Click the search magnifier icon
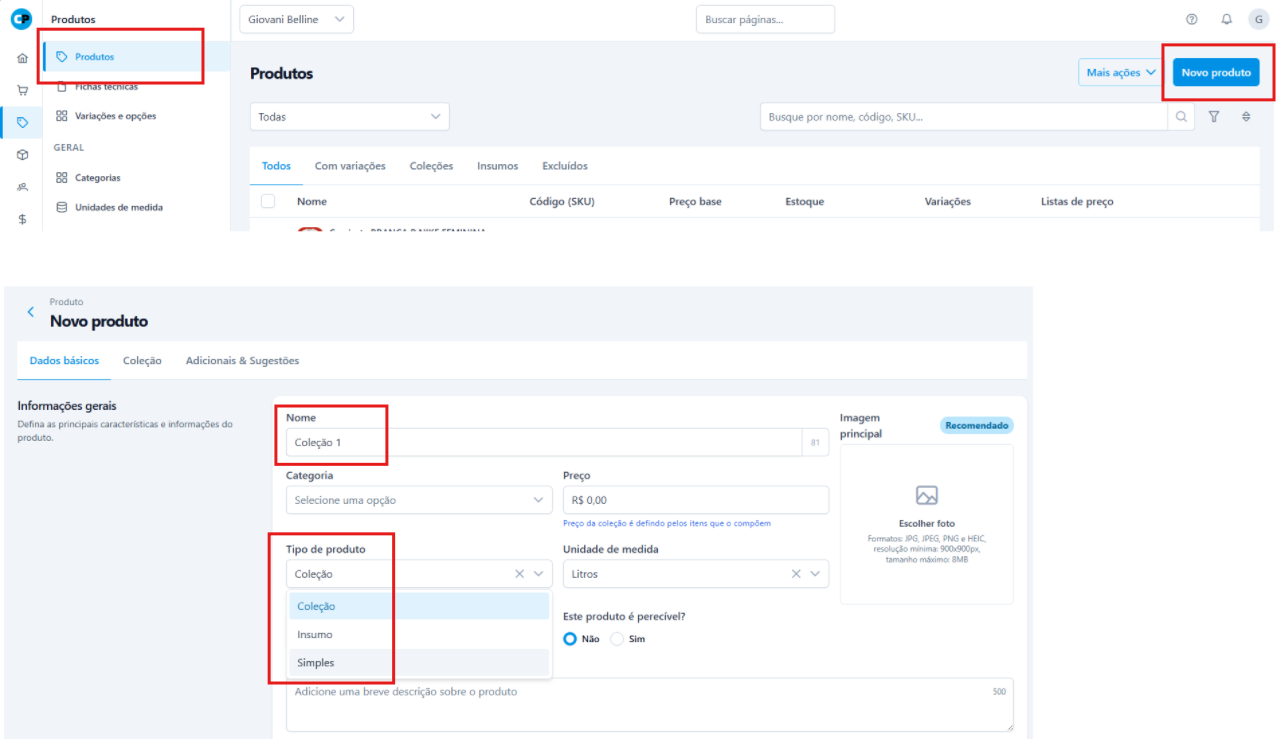 pyautogui.click(x=1181, y=117)
